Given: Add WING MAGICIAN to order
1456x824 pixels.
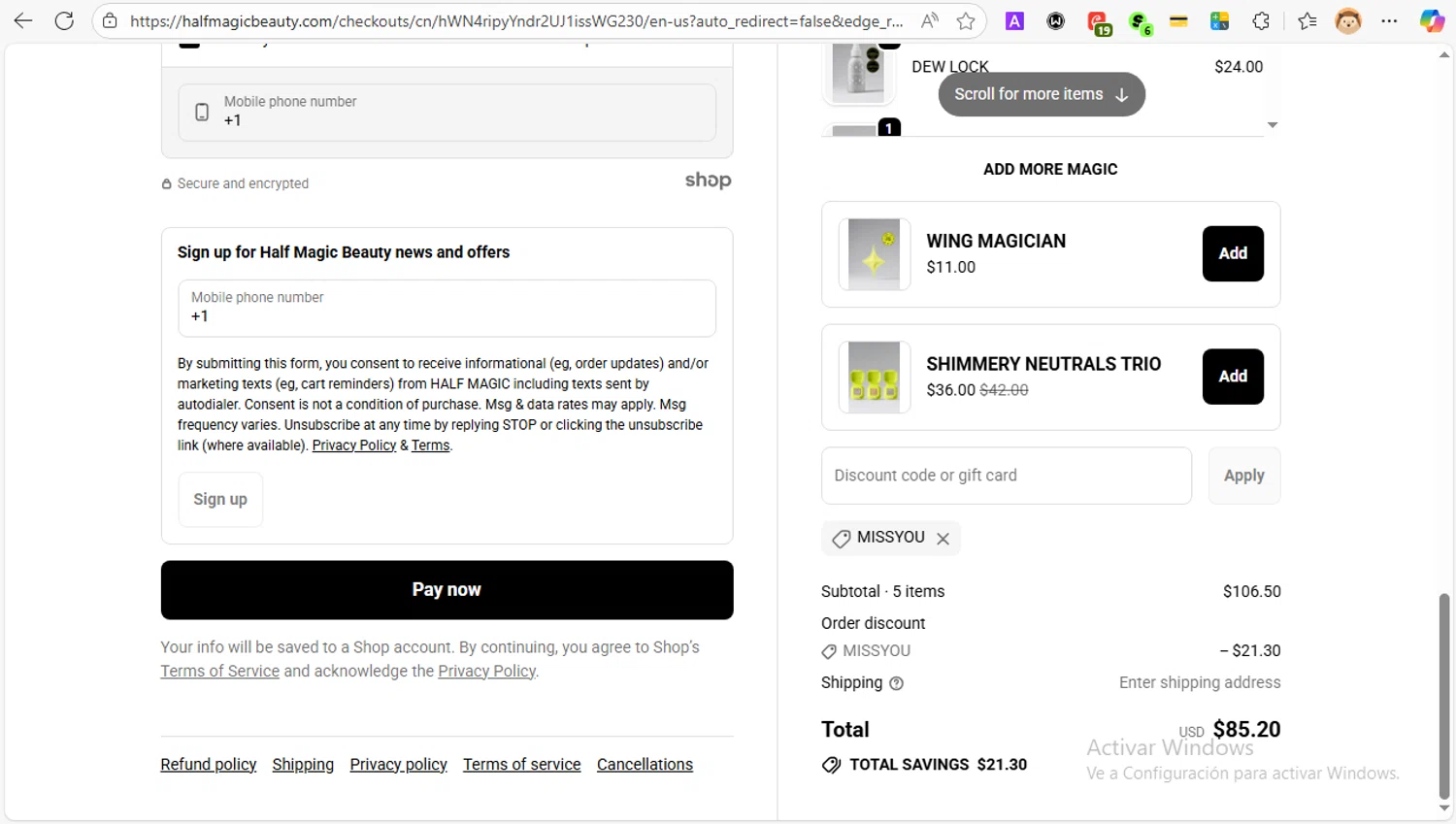Looking at the screenshot, I should click(x=1233, y=253).
